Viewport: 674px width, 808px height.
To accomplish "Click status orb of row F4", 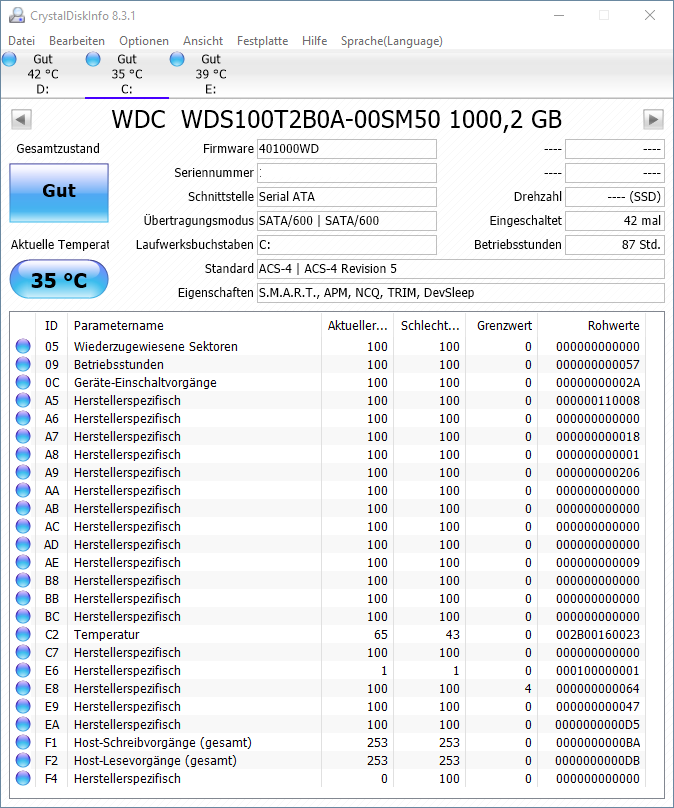I will 23,778.
